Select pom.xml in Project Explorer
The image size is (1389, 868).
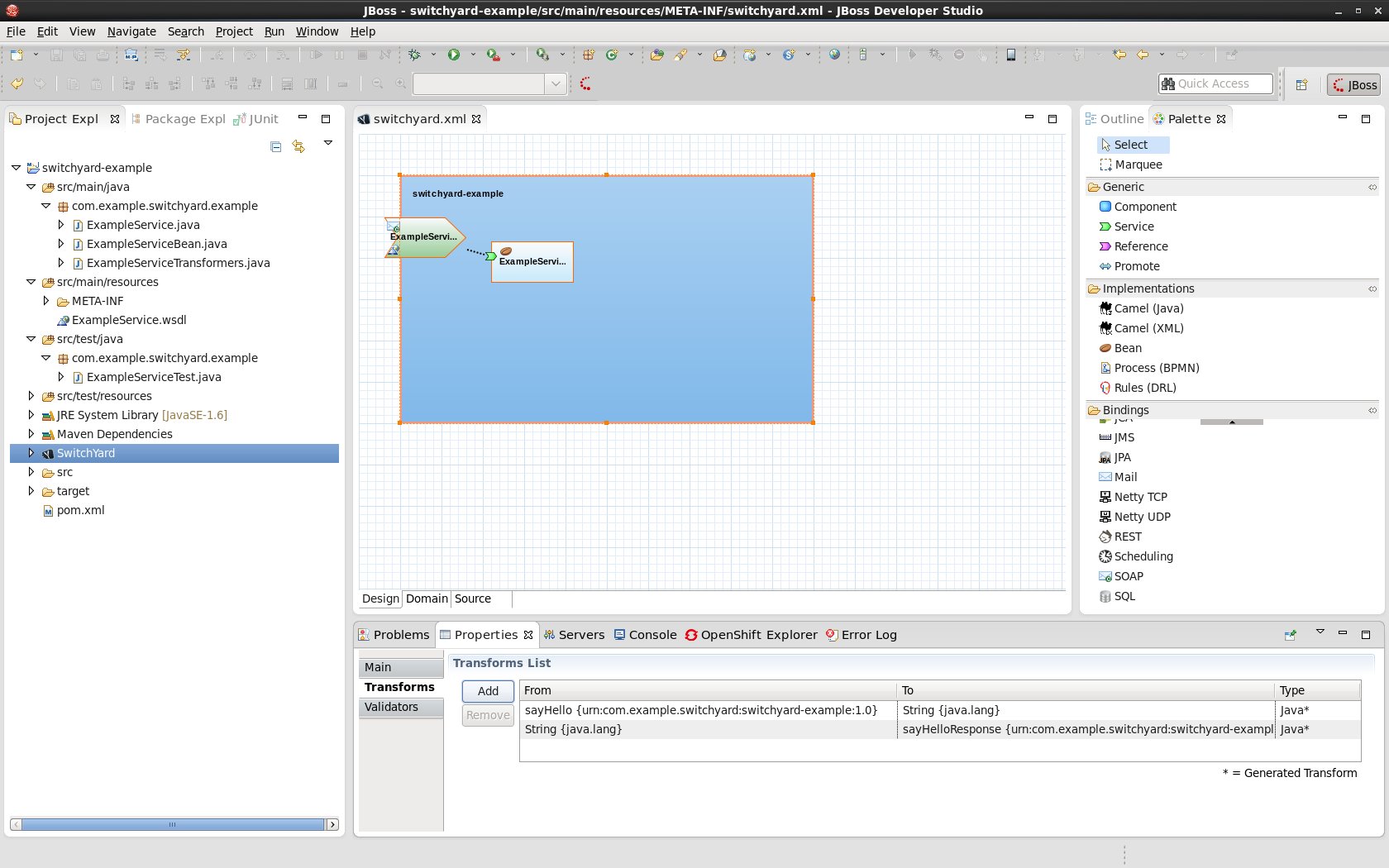[x=73, y=510]
